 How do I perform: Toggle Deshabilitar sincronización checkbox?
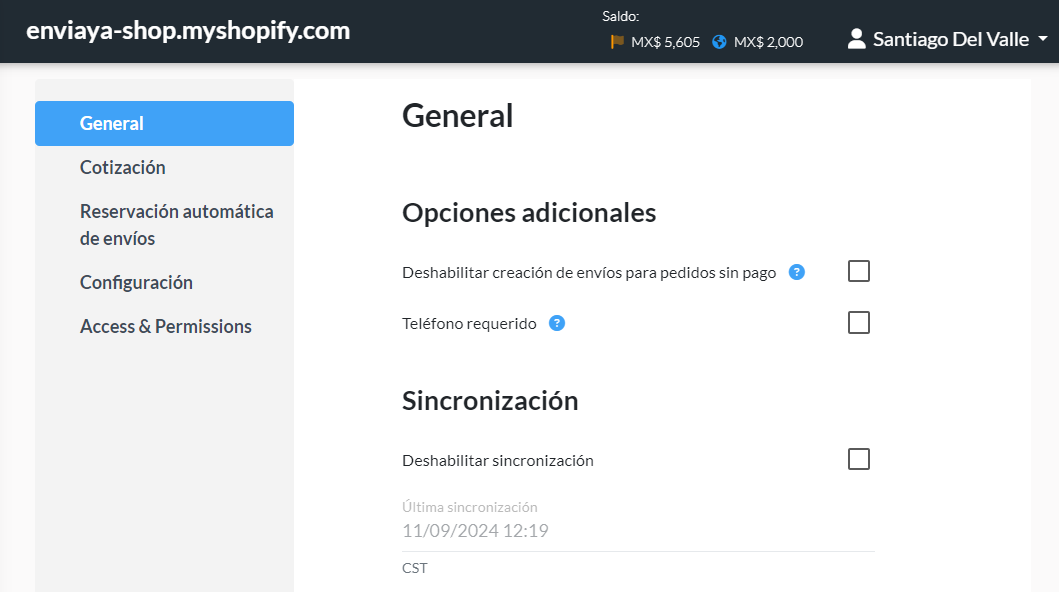858,459
